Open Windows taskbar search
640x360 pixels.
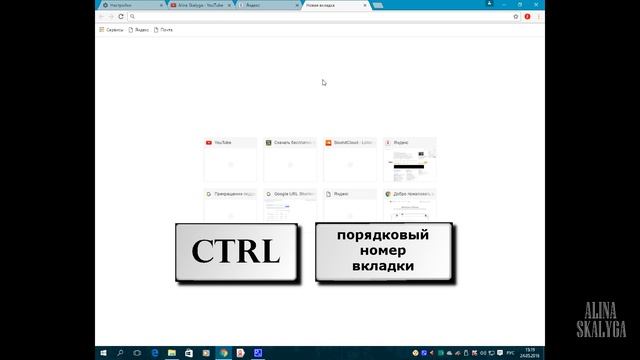[x=120, y=353]
